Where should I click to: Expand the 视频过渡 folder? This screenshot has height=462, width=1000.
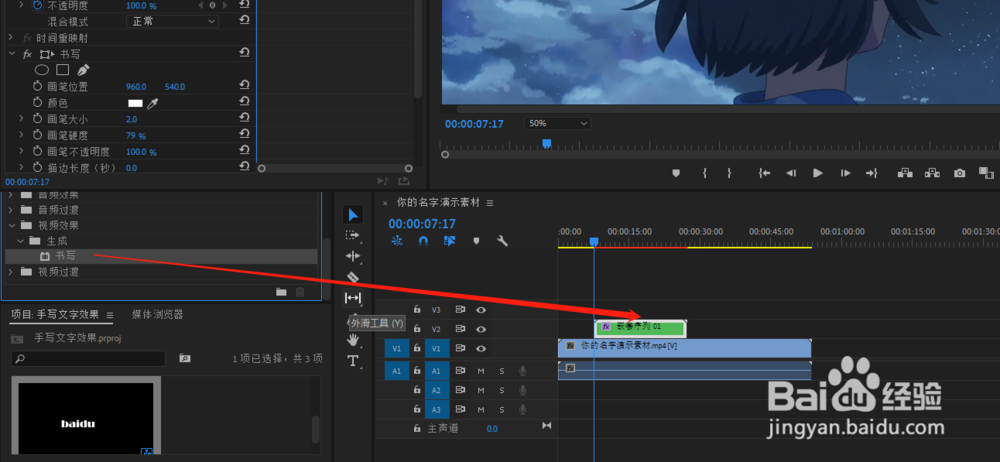11,272
